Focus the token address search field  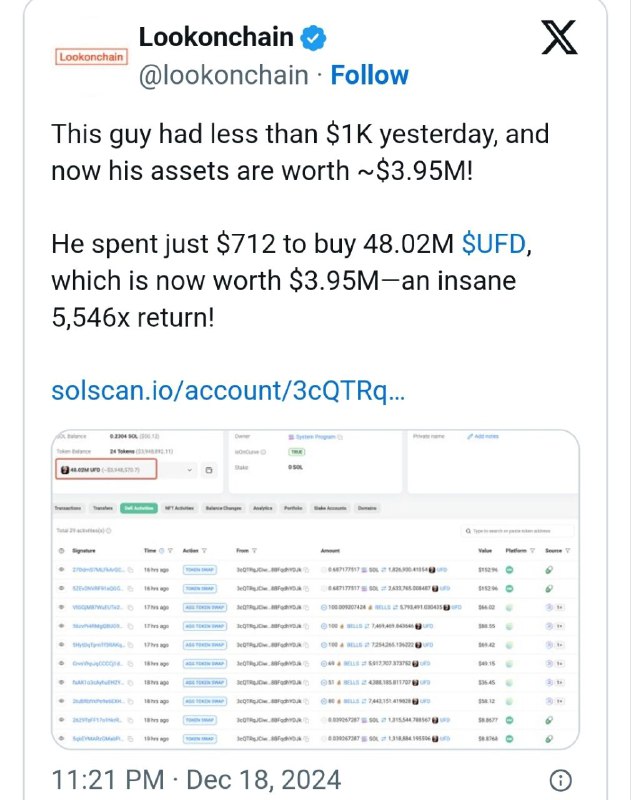click(x=517, y=531)
